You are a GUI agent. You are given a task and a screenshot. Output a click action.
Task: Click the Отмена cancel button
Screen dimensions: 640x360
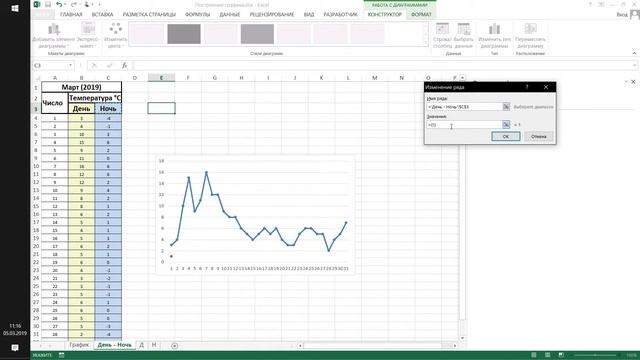click(539, 136)
